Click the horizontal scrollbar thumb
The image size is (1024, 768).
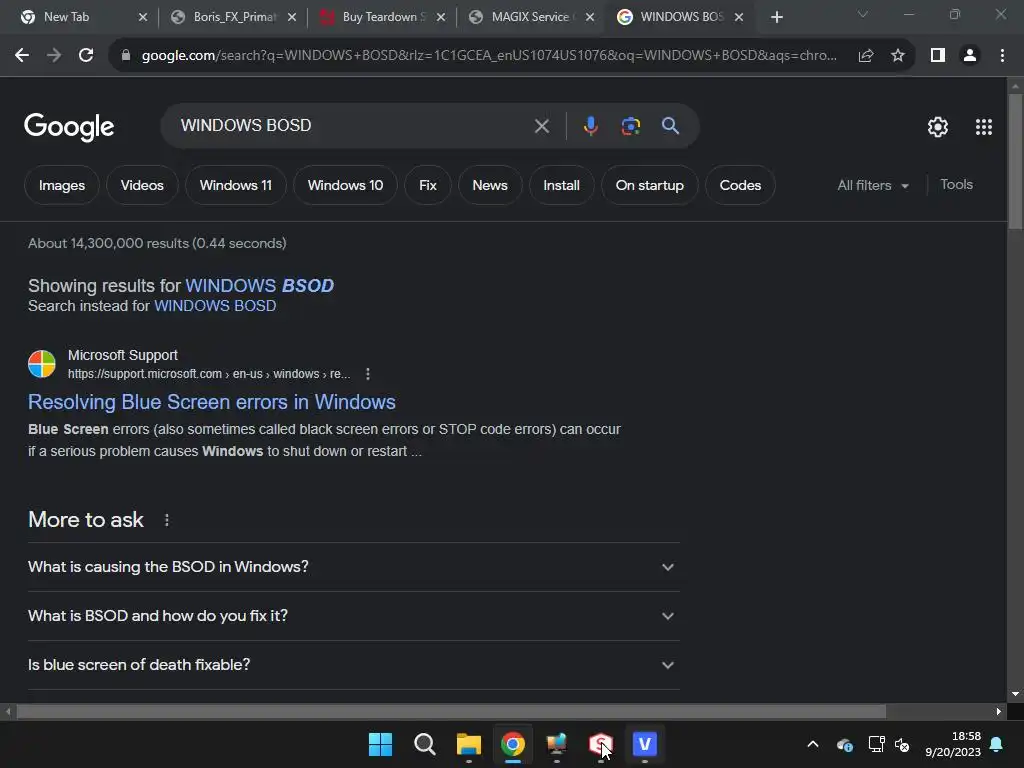click(x=451, y=711)
